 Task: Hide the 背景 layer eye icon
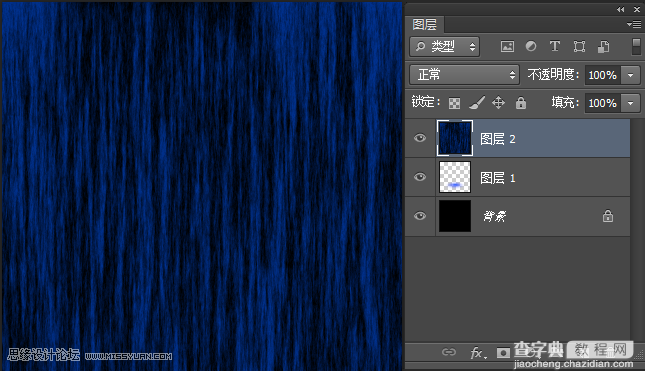click(x=420, y=216)
